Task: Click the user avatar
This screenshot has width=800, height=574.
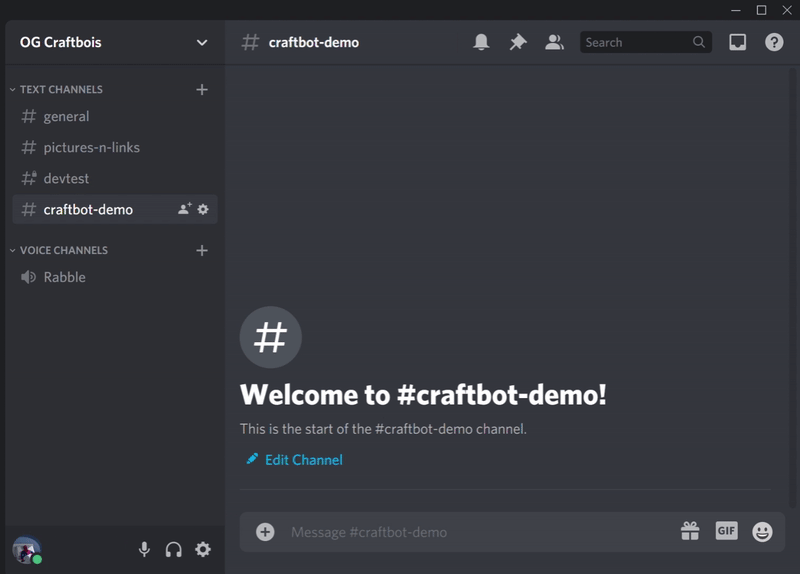Action: [27, 550]
